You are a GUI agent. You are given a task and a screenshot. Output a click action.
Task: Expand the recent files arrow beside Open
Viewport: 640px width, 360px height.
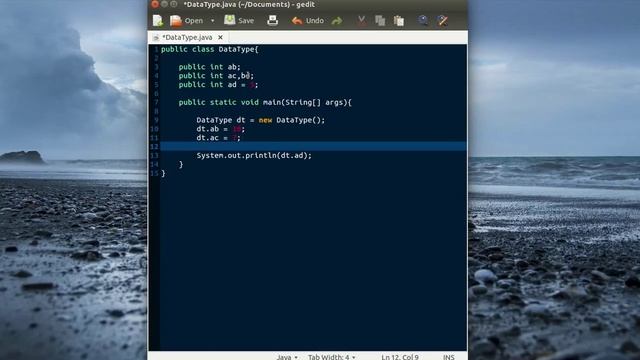tap(213, 20)
